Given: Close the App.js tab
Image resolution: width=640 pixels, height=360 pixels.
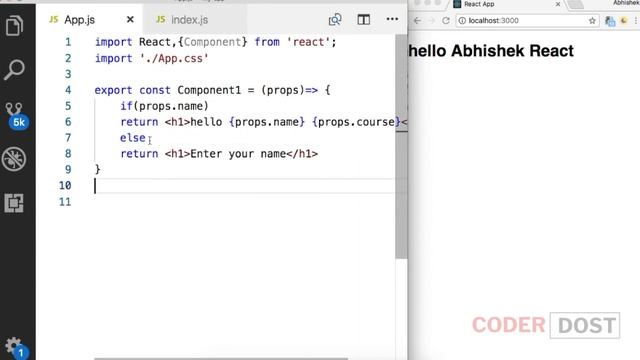Looking at the screenshot, I should point(130,19).
